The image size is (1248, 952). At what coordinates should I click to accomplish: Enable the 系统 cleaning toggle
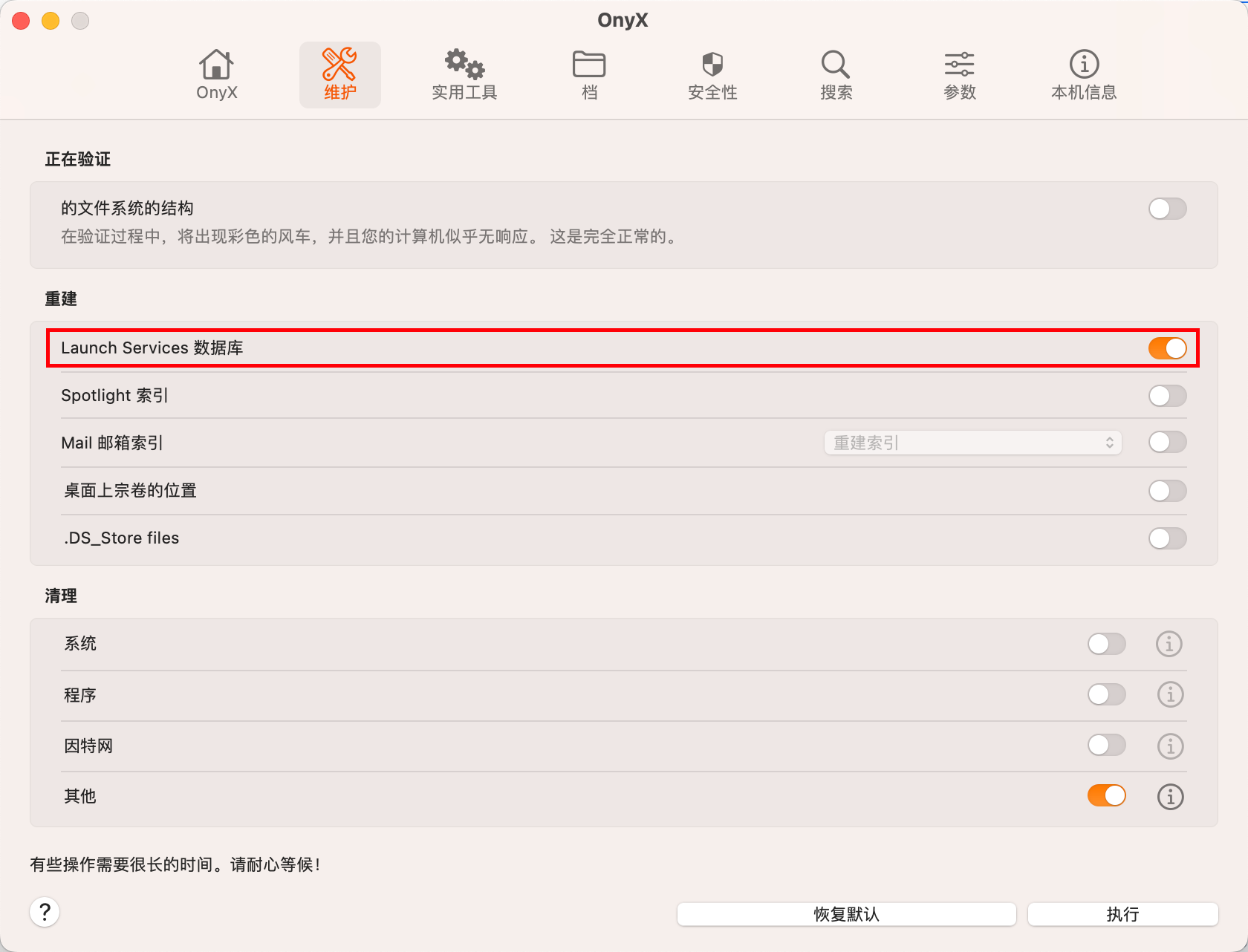[x=1106, y=644]
